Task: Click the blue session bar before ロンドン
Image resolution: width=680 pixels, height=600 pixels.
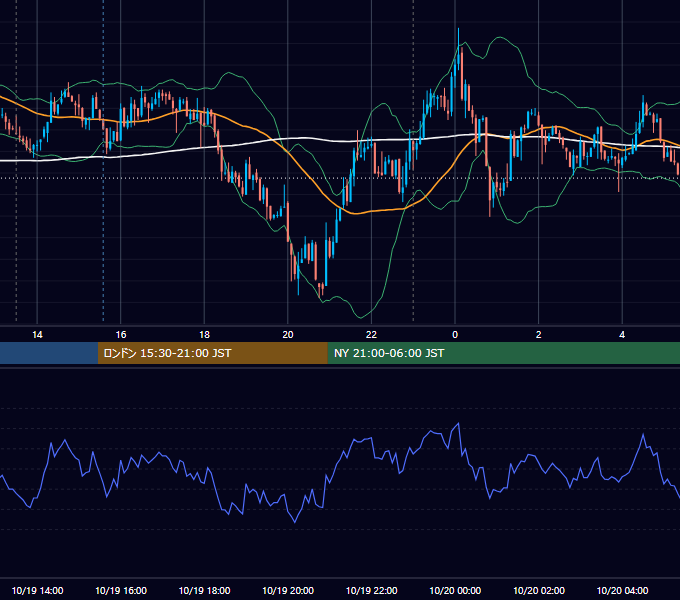Action: (x=49, y=353)
